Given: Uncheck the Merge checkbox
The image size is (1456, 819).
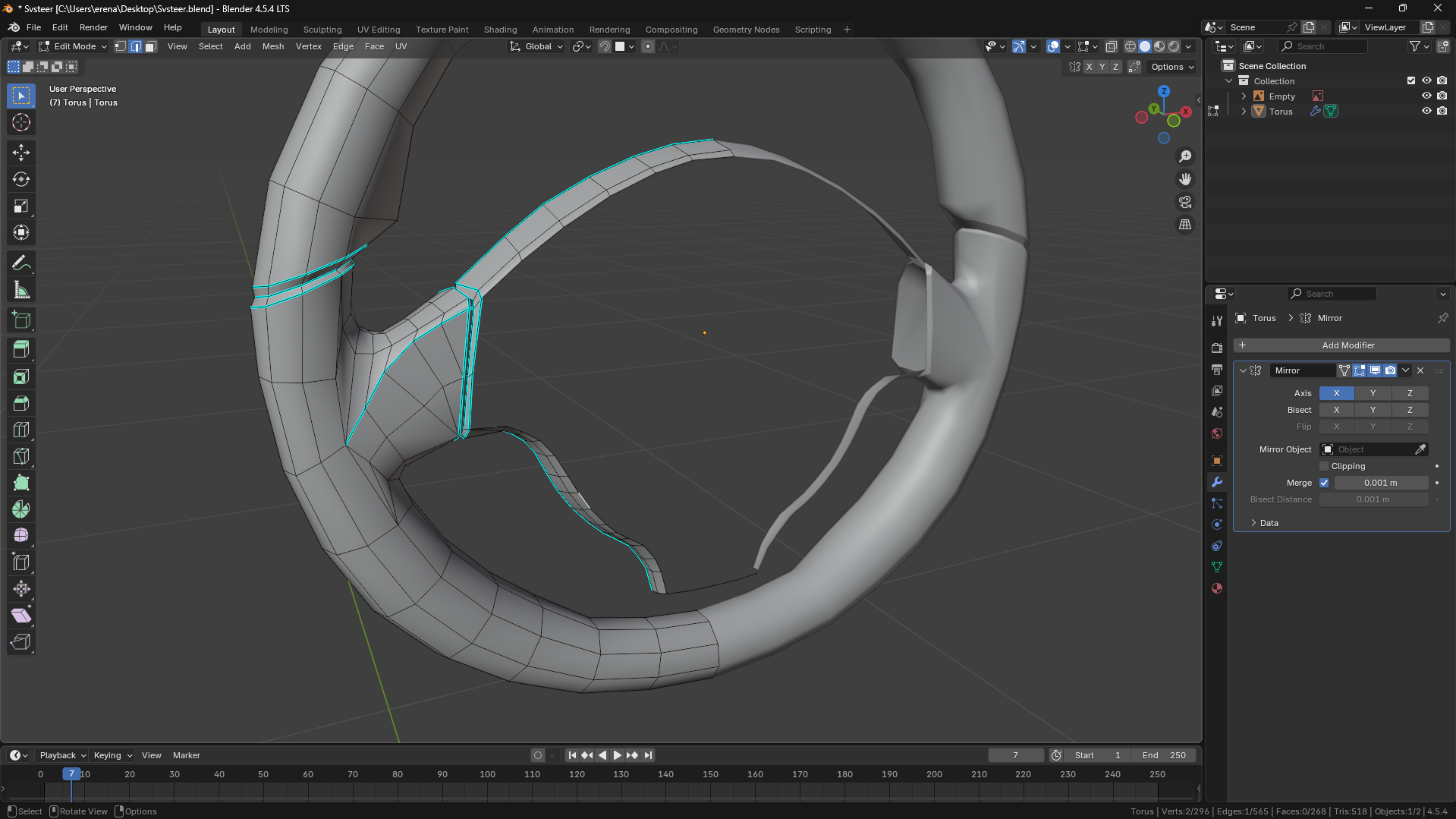Looking at the screenshot, I should [x=1324, y=483].
